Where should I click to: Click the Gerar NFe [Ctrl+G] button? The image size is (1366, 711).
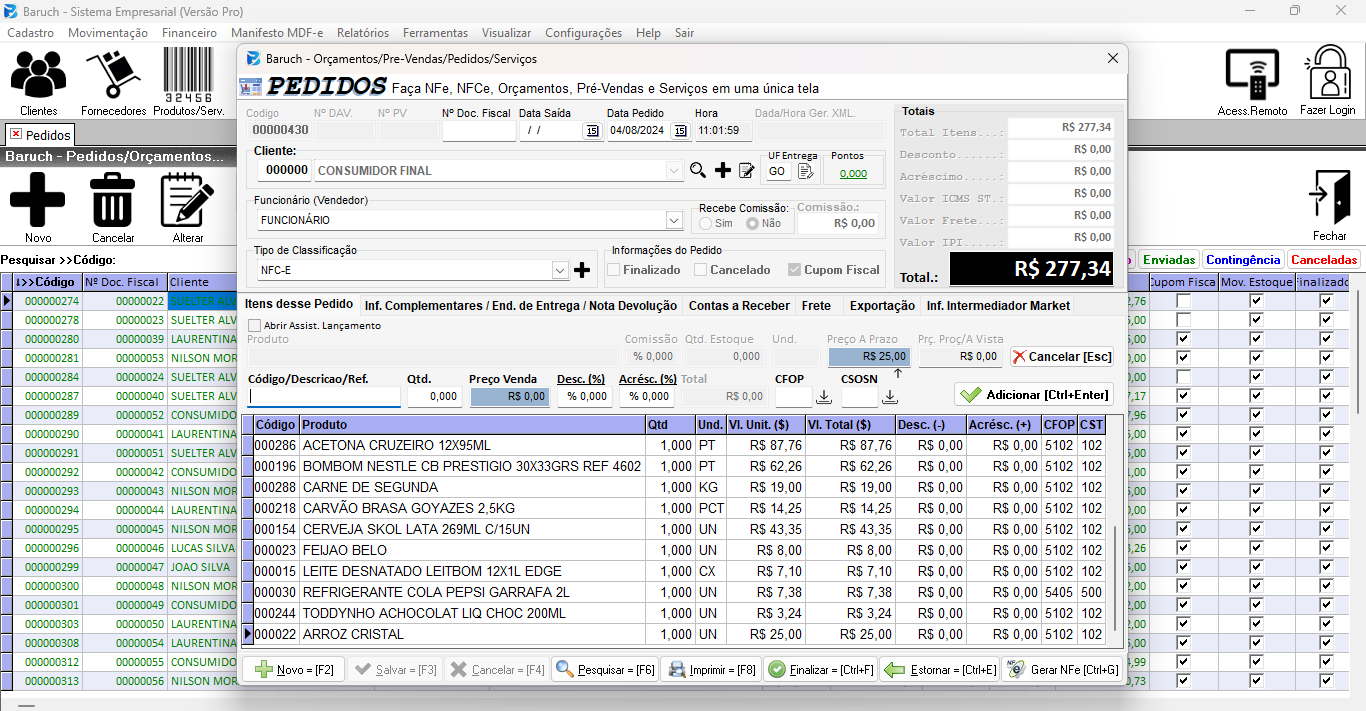point(1063,670)
